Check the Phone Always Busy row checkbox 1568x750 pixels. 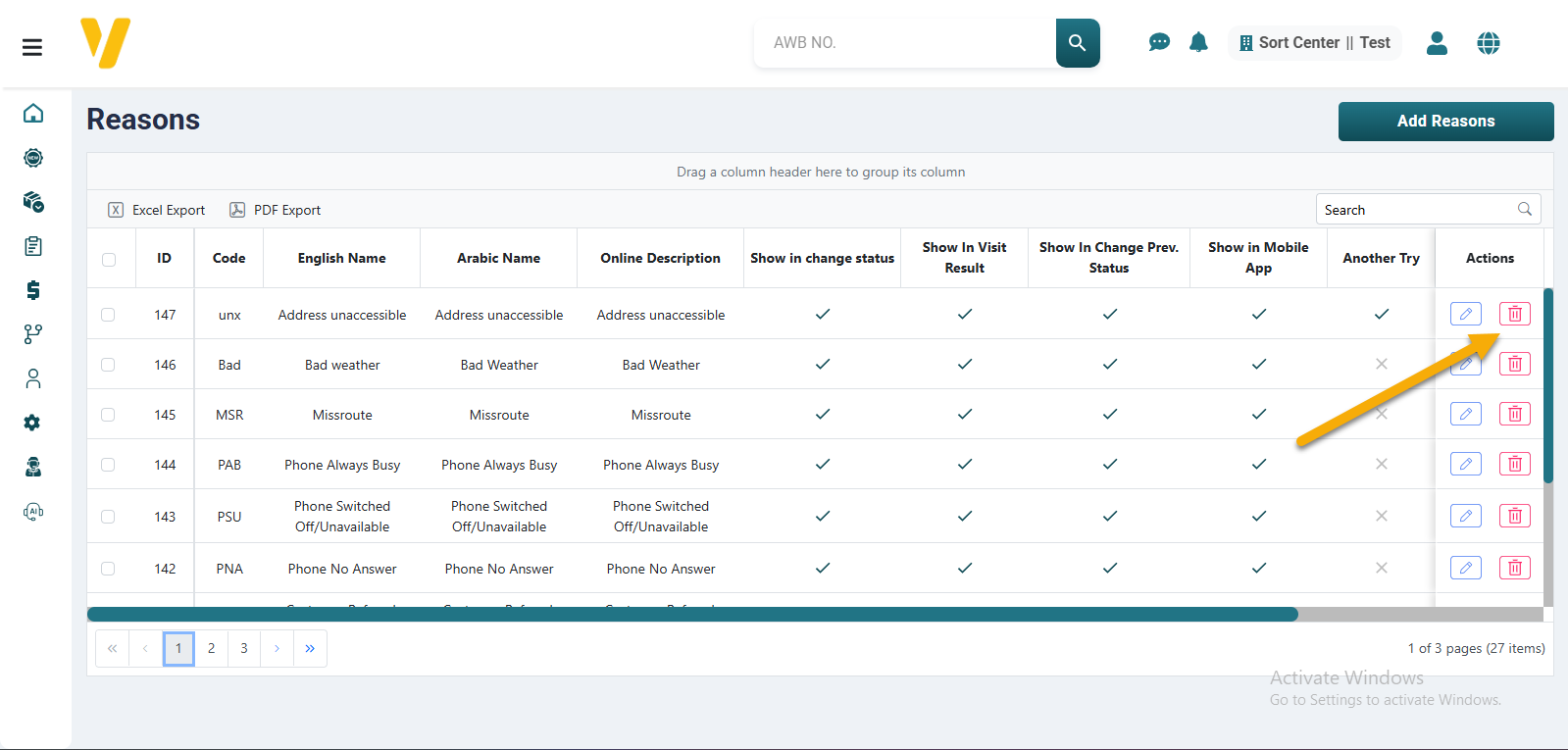108,465
